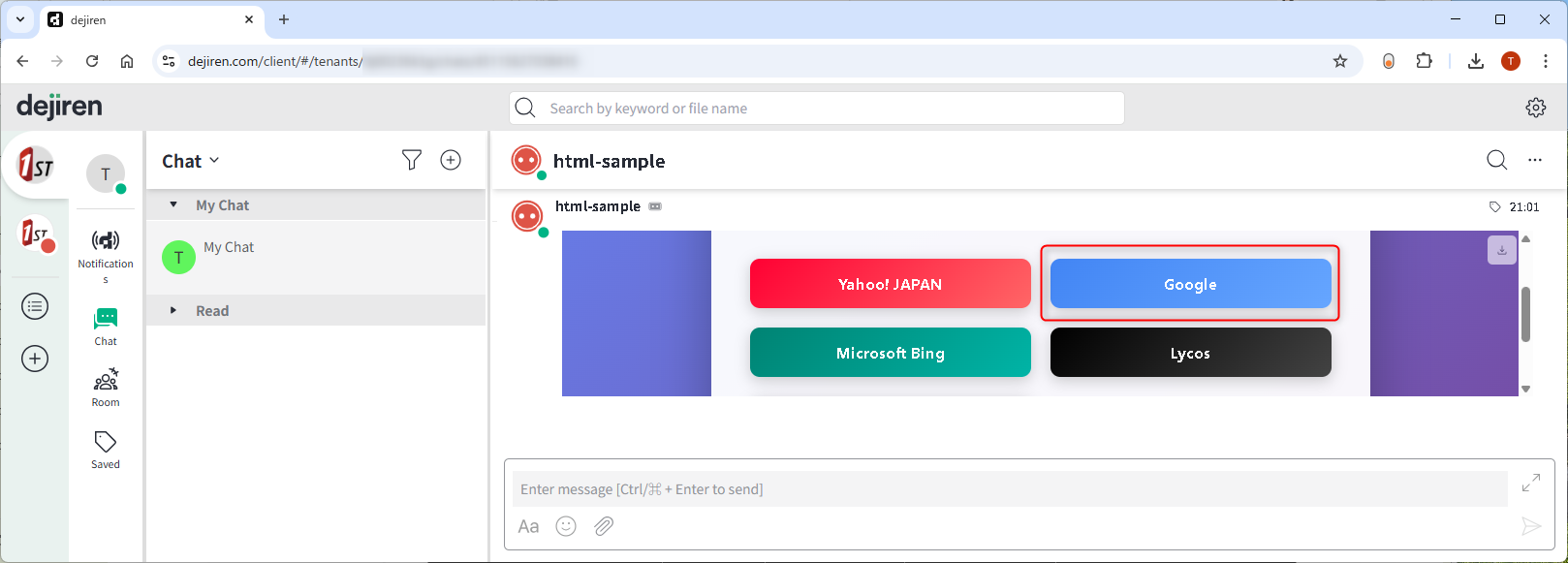Open the emoji picker icon
Screen dimensions: 1568x563
[566, 526]
